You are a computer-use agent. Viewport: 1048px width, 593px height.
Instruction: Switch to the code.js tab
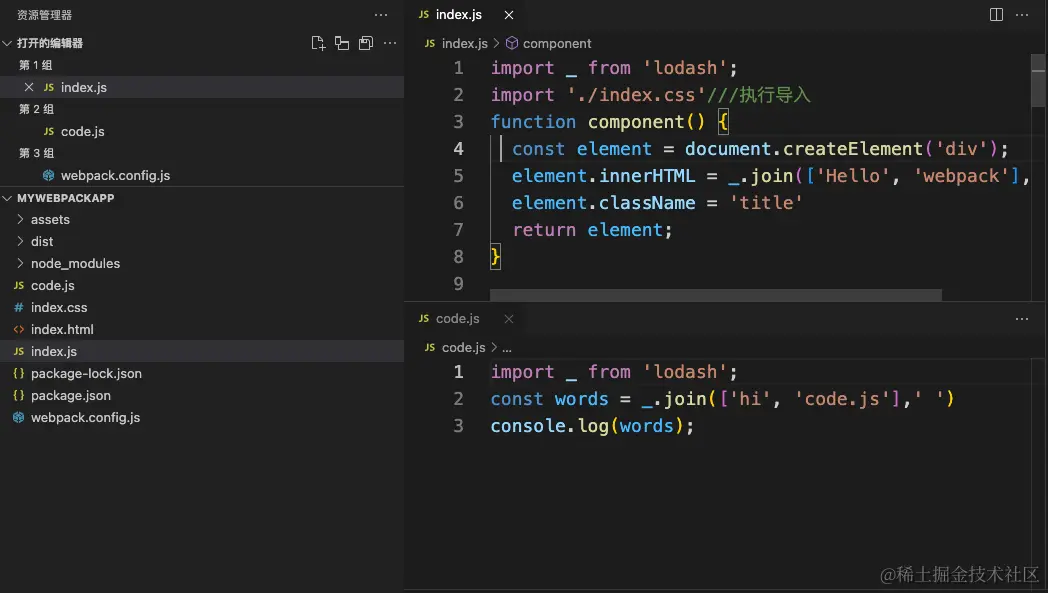(458, 319)
